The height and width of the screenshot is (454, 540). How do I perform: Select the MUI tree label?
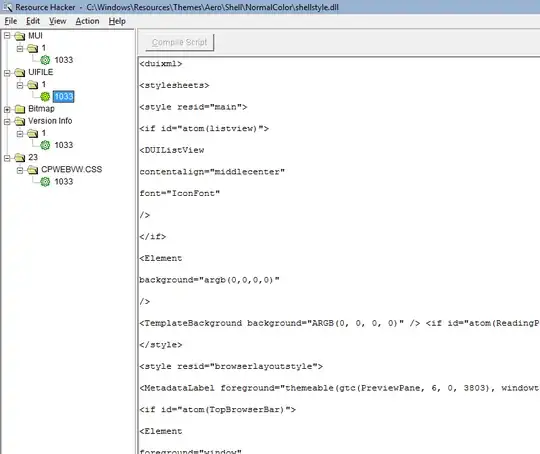pyautogui.click(x=35, y=36)
